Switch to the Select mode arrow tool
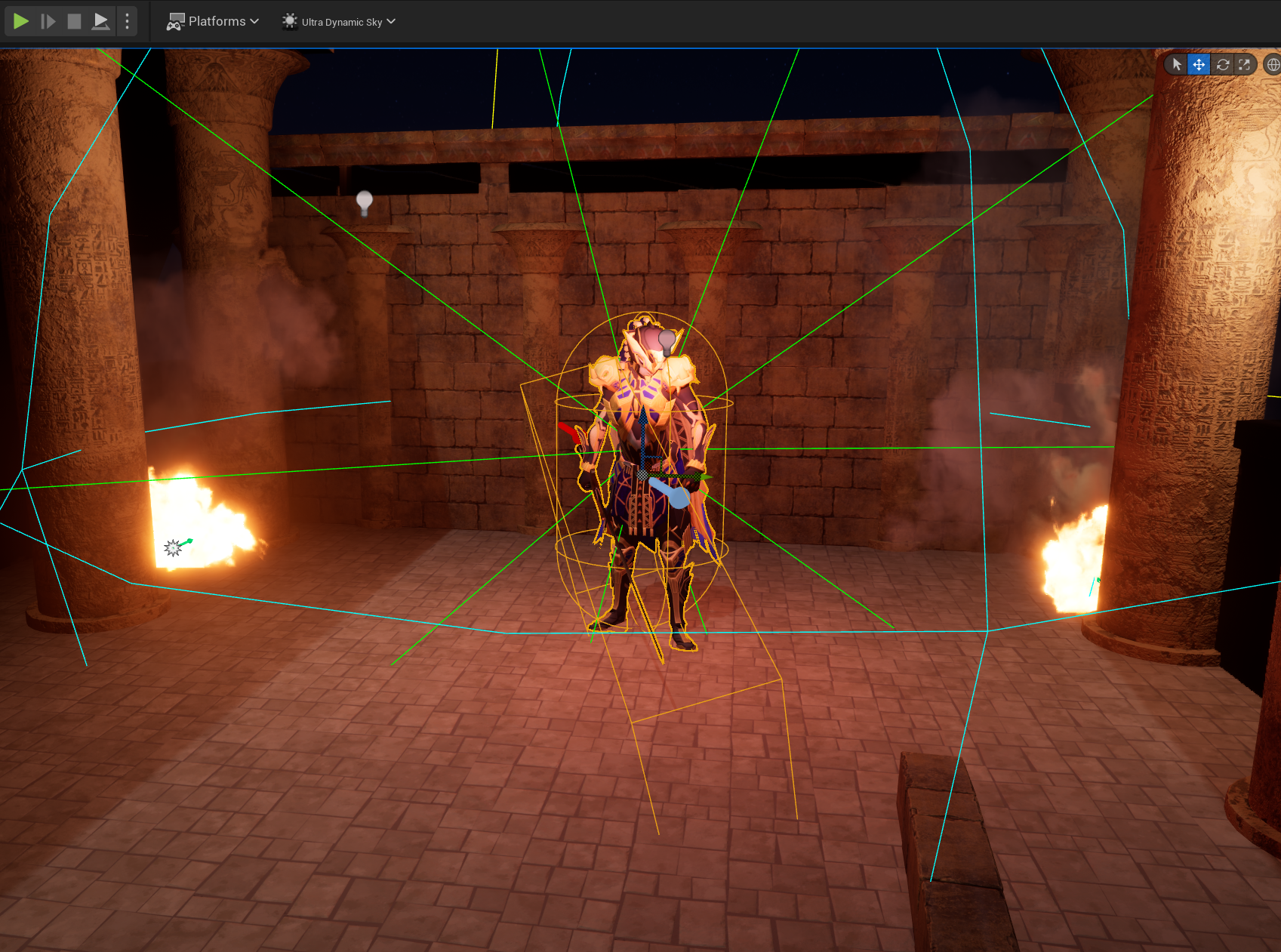The image size is (1281, 952). click(x=1177, y=65)
